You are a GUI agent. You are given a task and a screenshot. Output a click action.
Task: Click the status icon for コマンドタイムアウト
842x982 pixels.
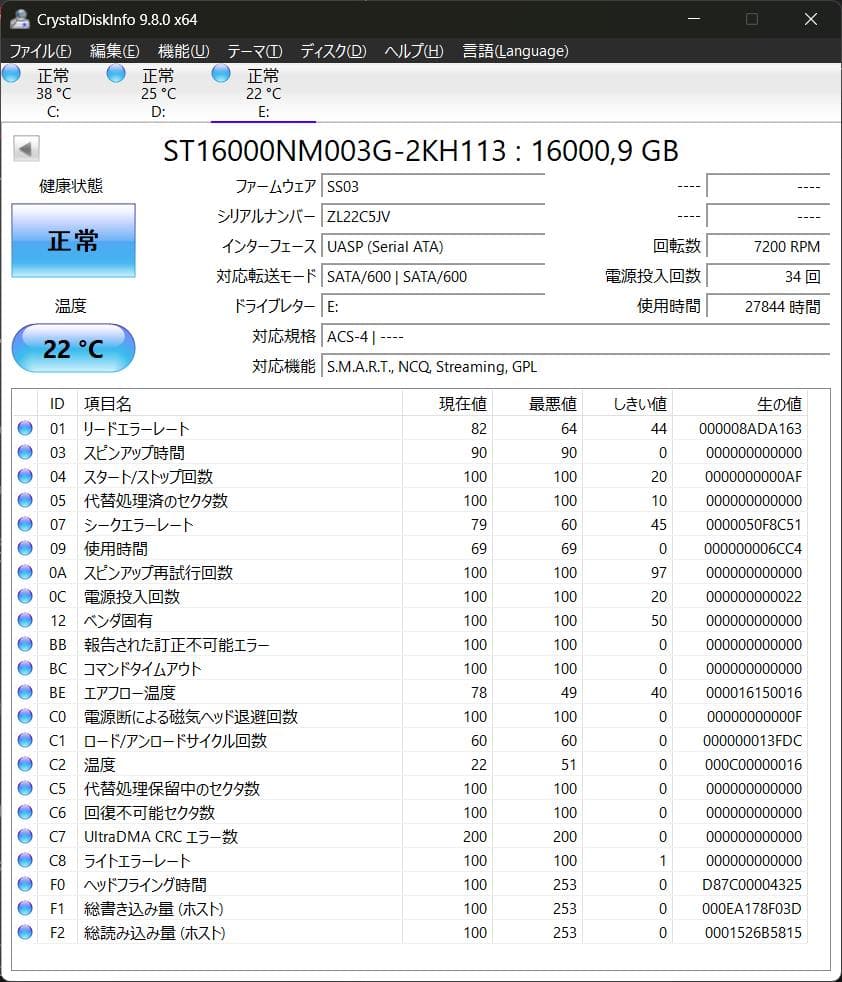25,668
